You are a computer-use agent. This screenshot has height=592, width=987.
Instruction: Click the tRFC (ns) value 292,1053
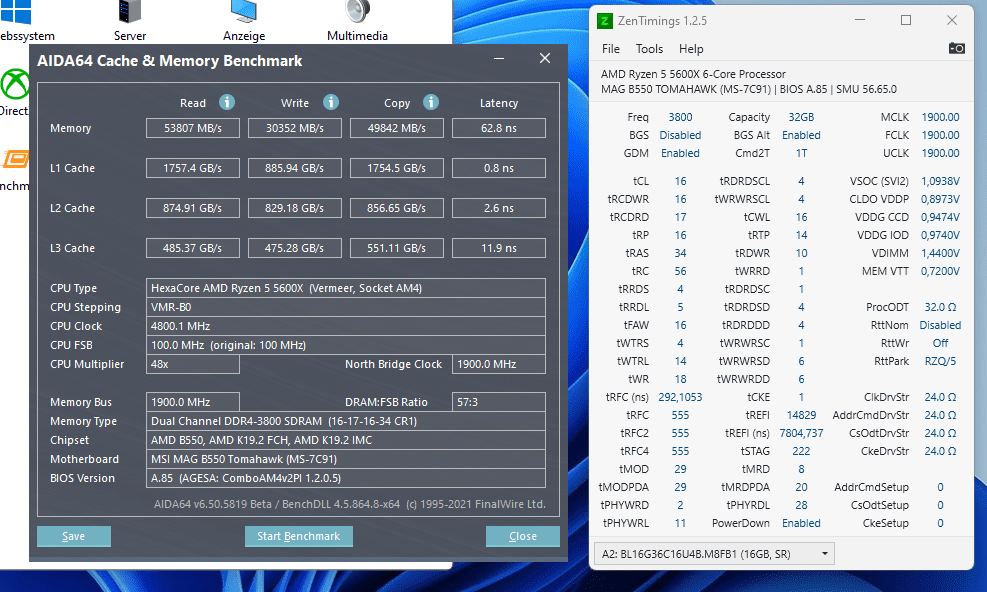(680, 397)
